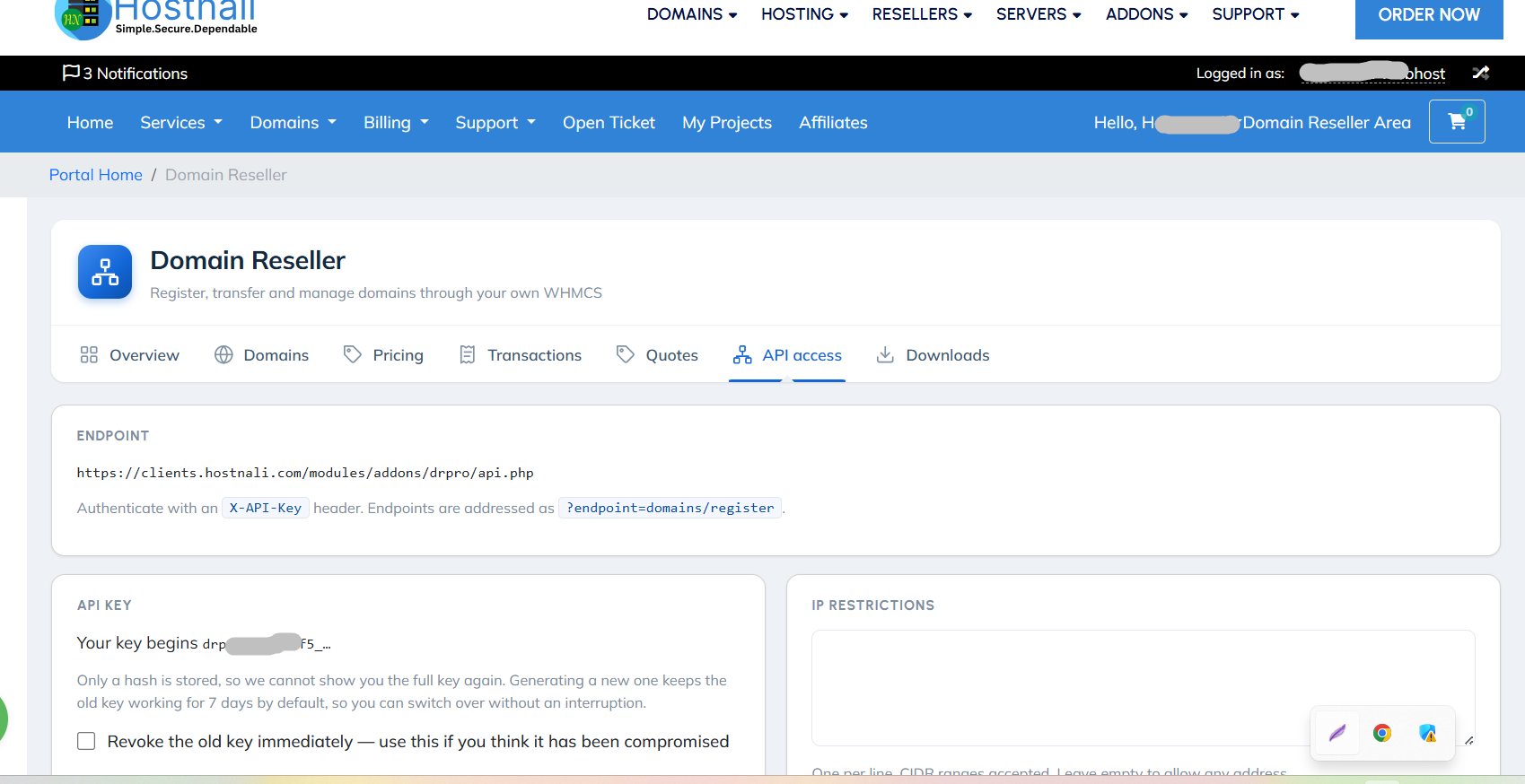Viewport: 1525px width, 784px height.
Task: Click the endpoint URL text
Action: 305,473
